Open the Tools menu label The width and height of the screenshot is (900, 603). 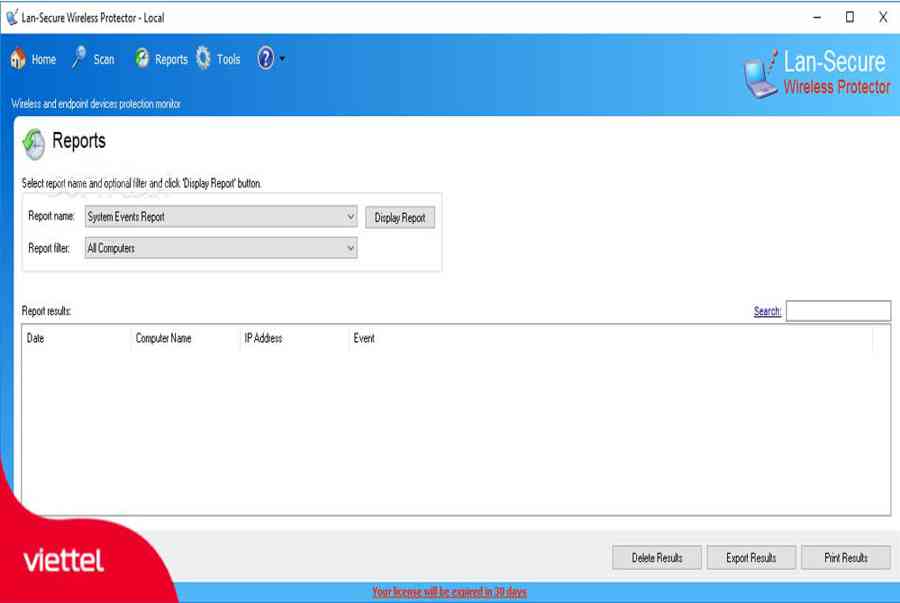pos(229,60)
